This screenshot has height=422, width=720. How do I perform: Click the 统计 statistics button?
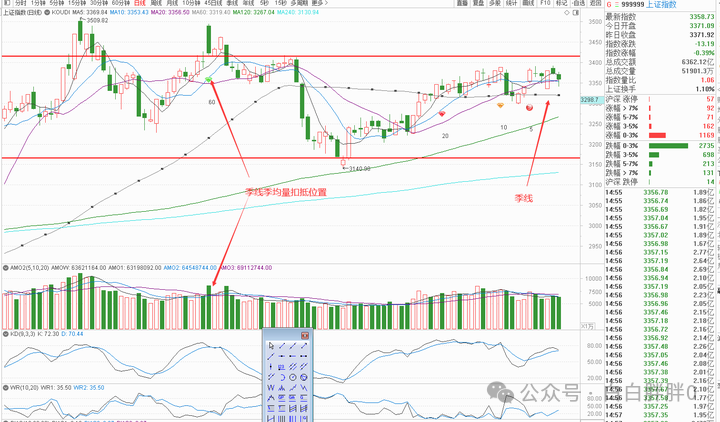click(512, 3)
